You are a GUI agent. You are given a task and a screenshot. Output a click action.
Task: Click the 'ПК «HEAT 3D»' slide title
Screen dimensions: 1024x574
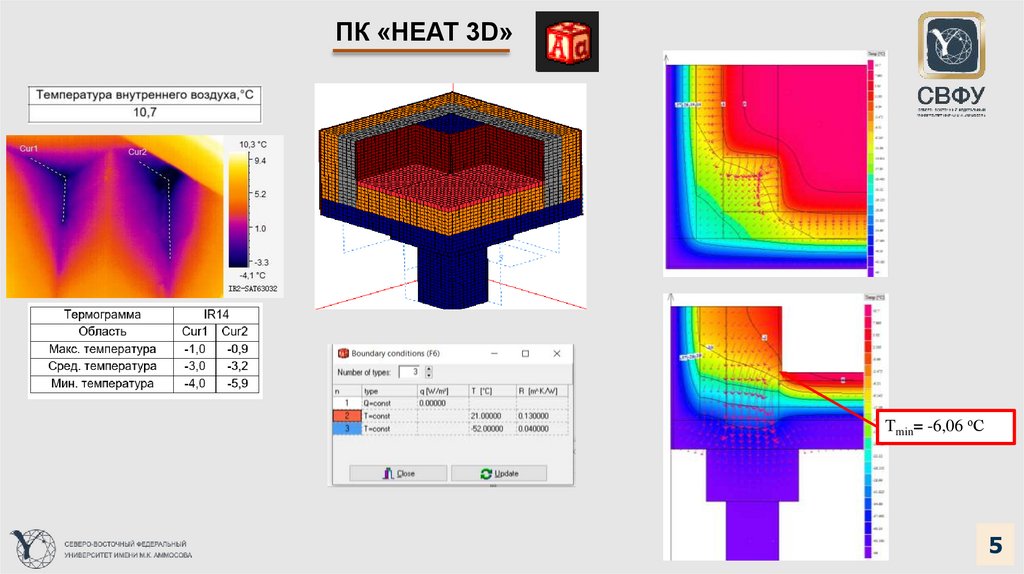pos(423,32)
